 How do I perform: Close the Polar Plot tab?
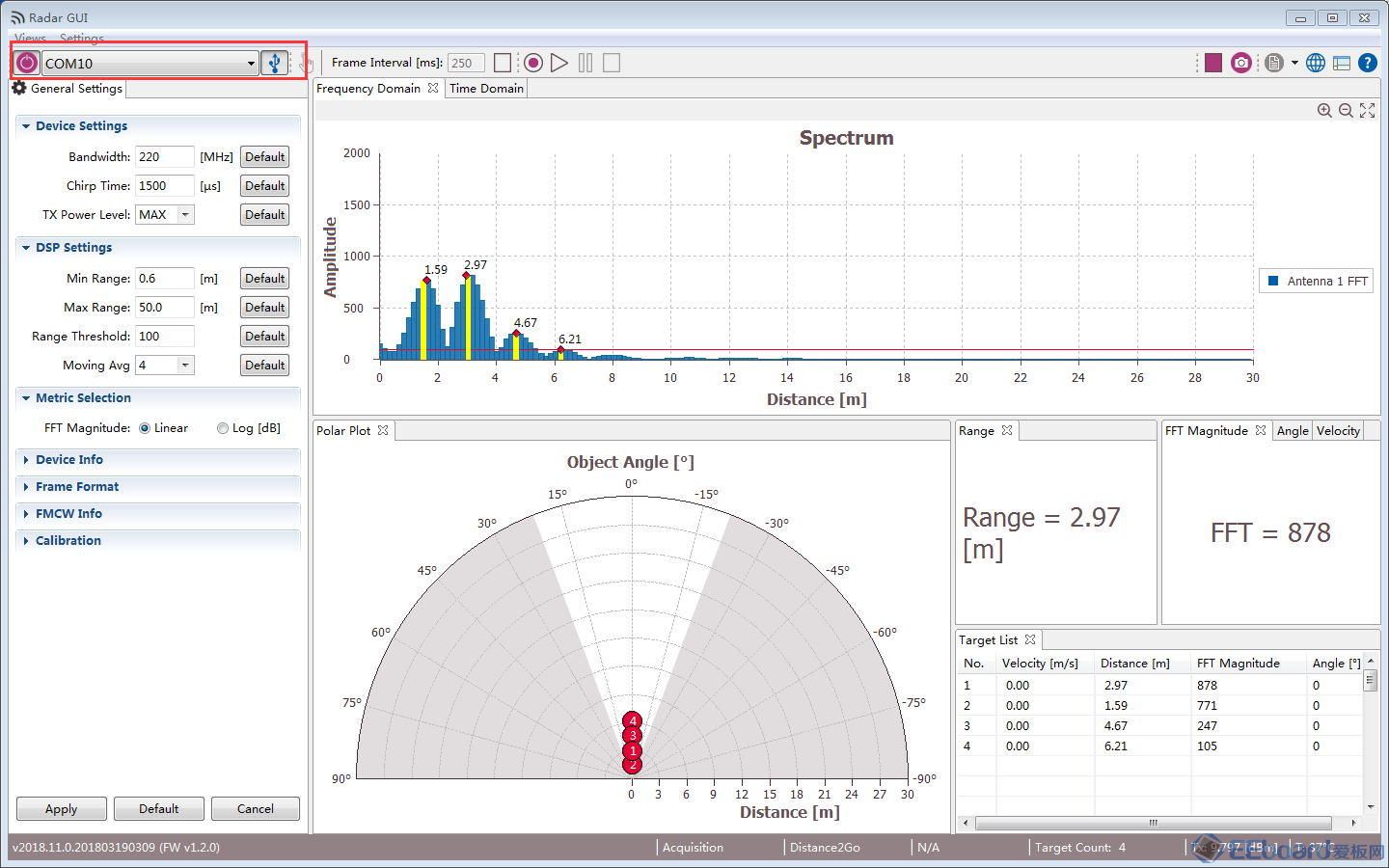click(383, 430)
